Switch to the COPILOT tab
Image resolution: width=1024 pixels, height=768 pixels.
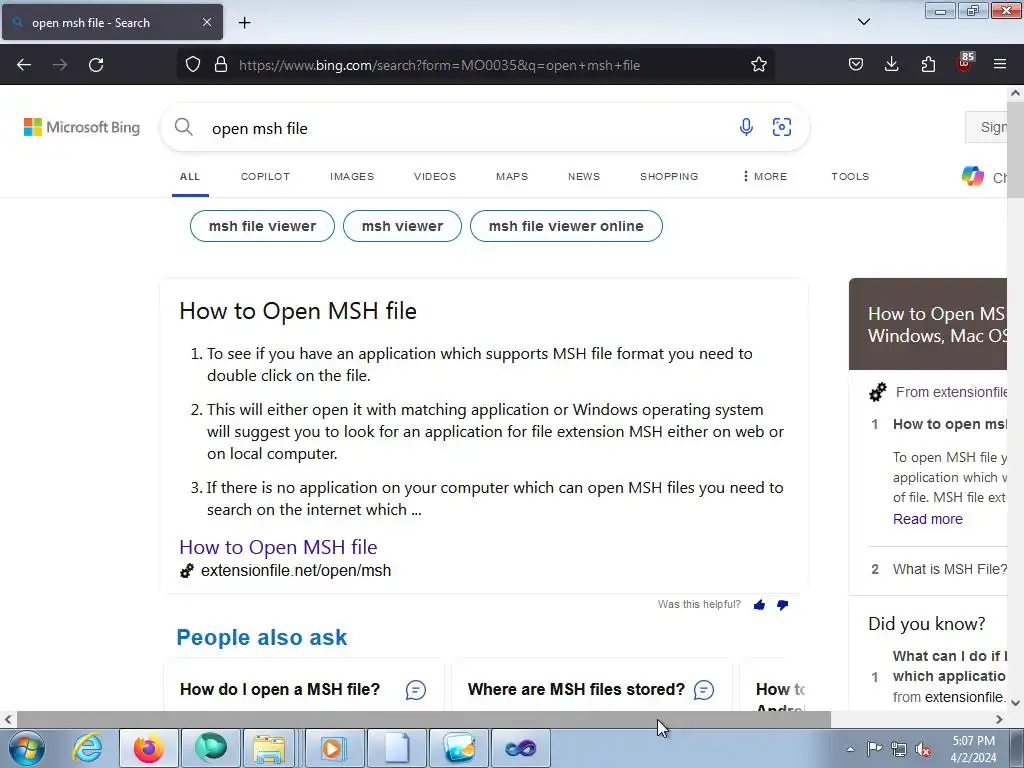(265, 177)
